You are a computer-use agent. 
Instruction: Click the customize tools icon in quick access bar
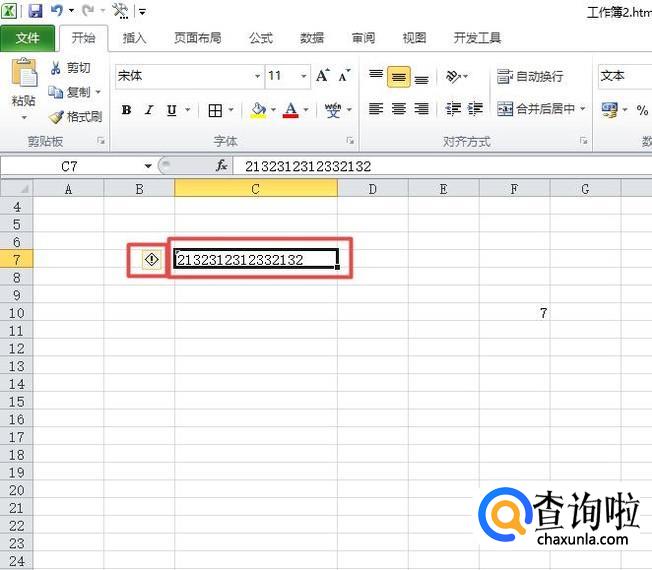[x=121, y=11]
